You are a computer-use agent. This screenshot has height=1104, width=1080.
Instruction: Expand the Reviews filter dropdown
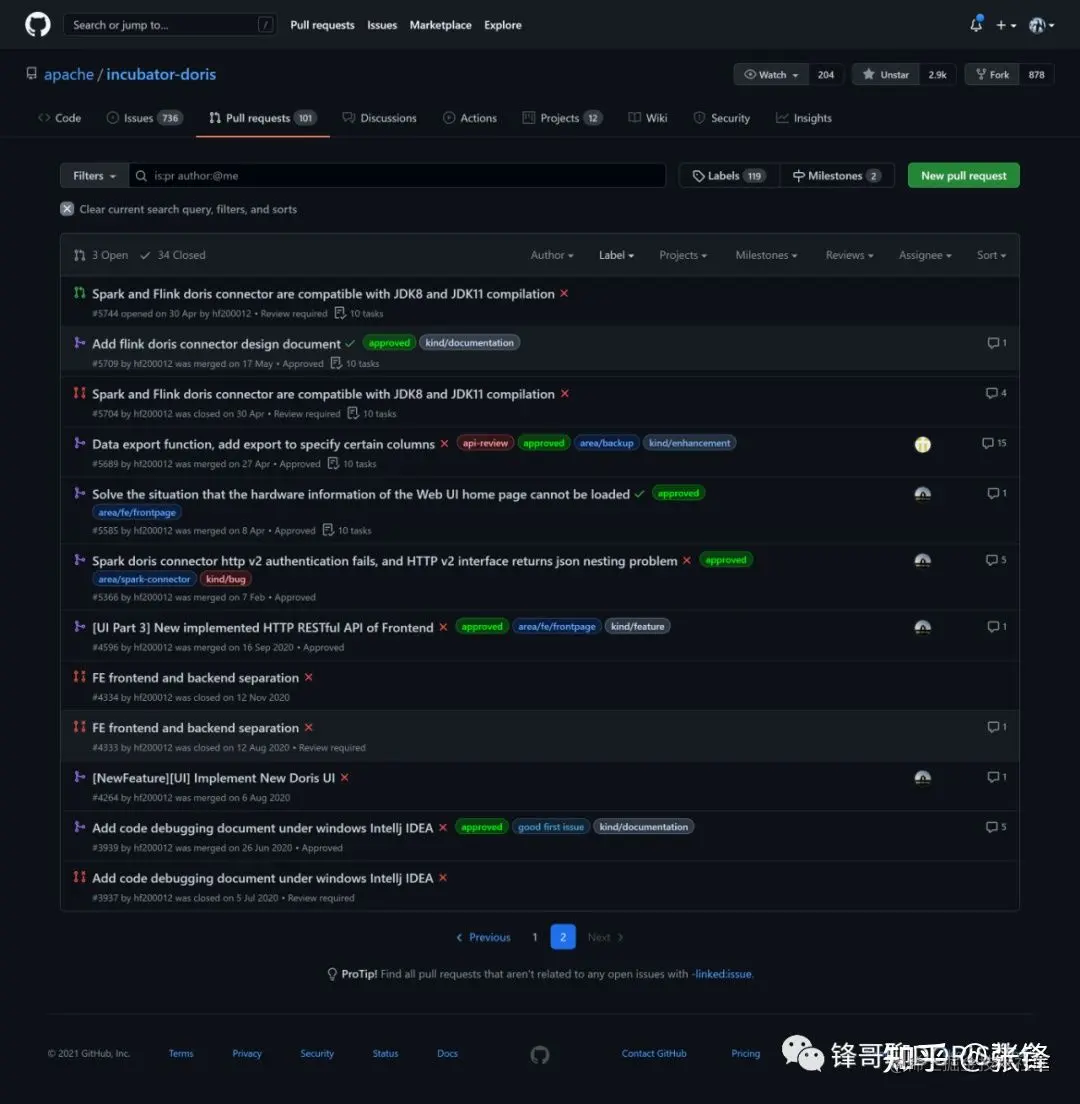(849, 255)
